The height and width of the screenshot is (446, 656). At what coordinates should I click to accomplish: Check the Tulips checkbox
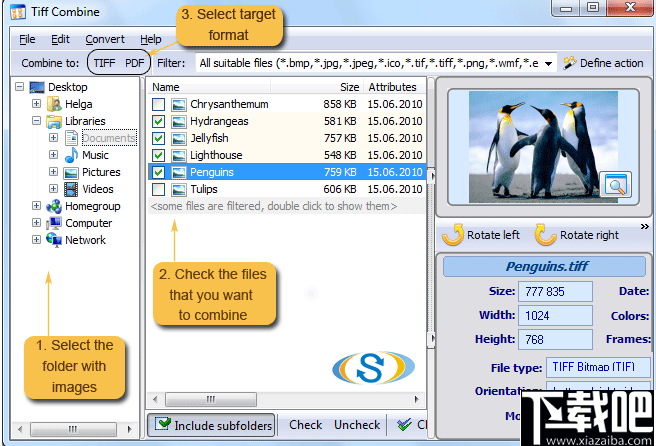pyautogui.click(x=159, y=190)
